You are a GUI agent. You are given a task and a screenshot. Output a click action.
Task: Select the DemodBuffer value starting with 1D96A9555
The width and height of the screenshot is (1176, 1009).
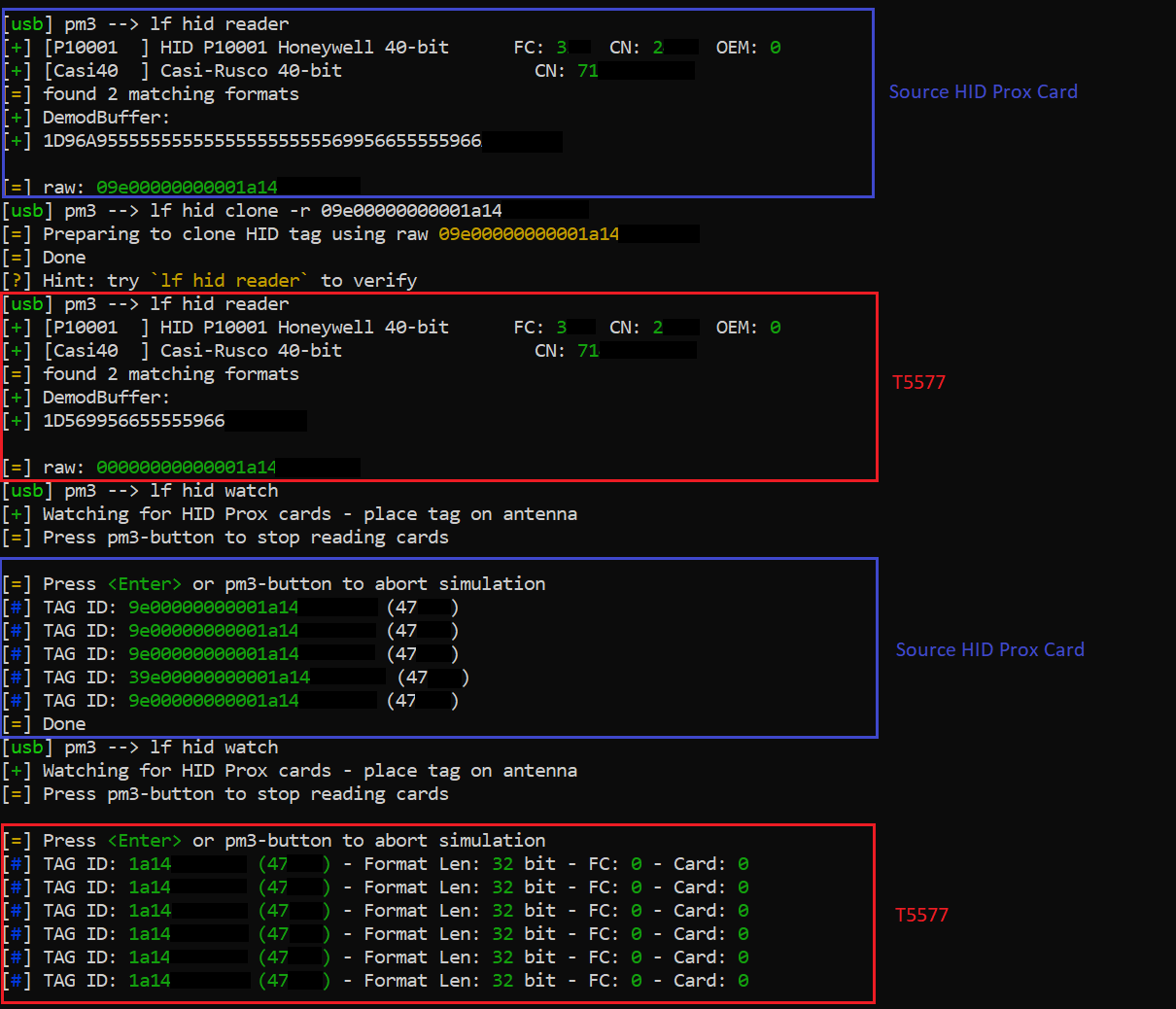[x=262, y=141]
